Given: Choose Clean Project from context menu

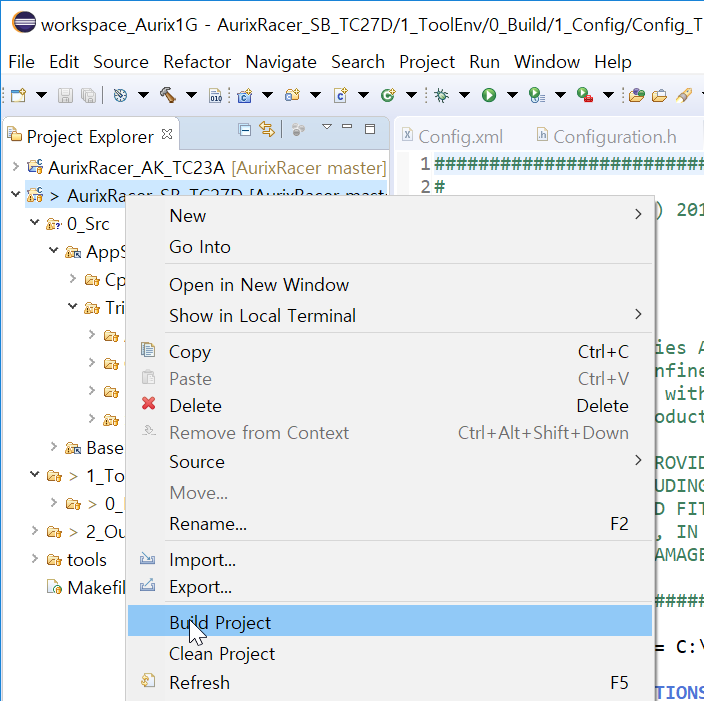Looking at the screenshot, I should [390, 653].
